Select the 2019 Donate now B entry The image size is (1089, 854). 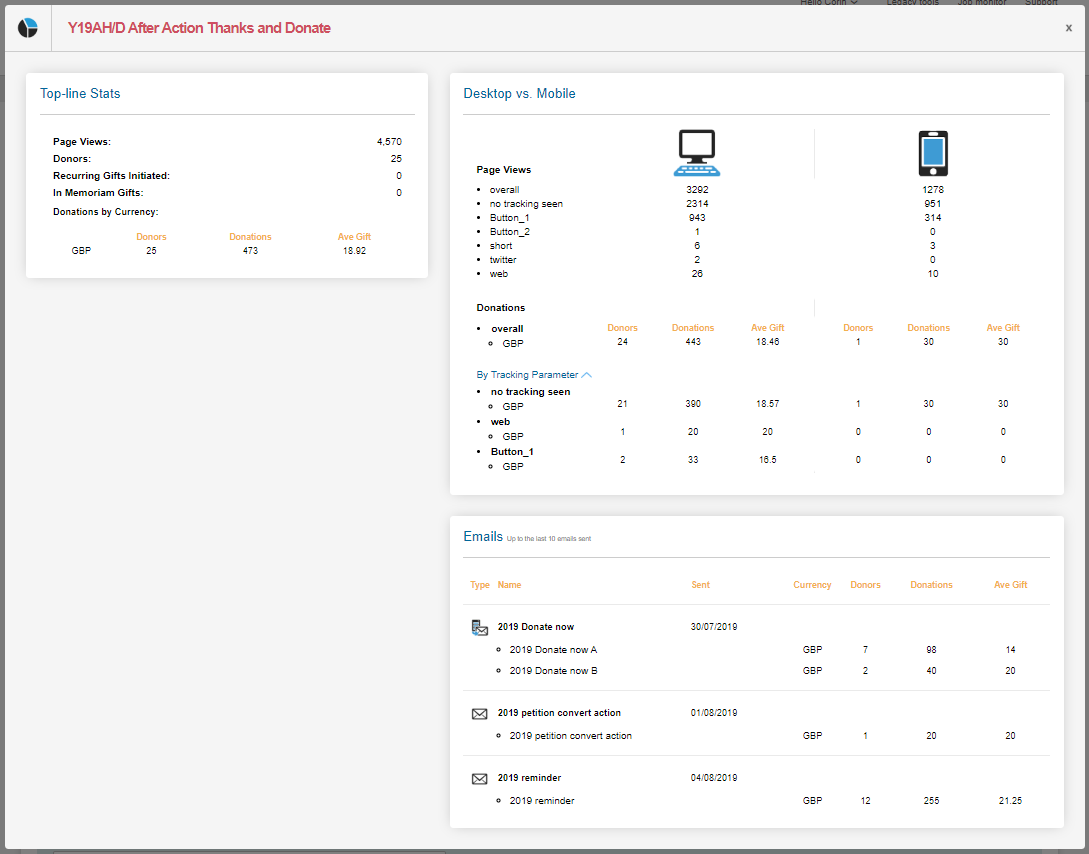coord(552,670)
